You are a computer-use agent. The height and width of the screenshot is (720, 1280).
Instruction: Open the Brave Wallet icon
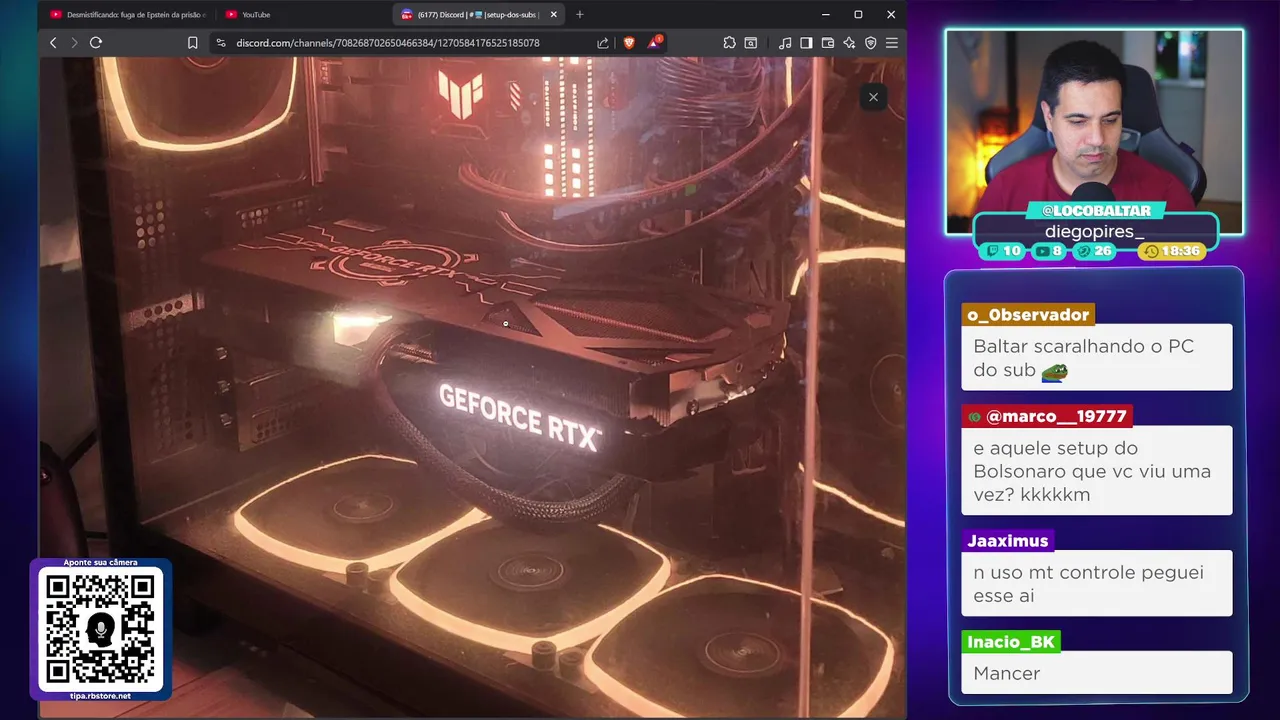pos(828,43)
